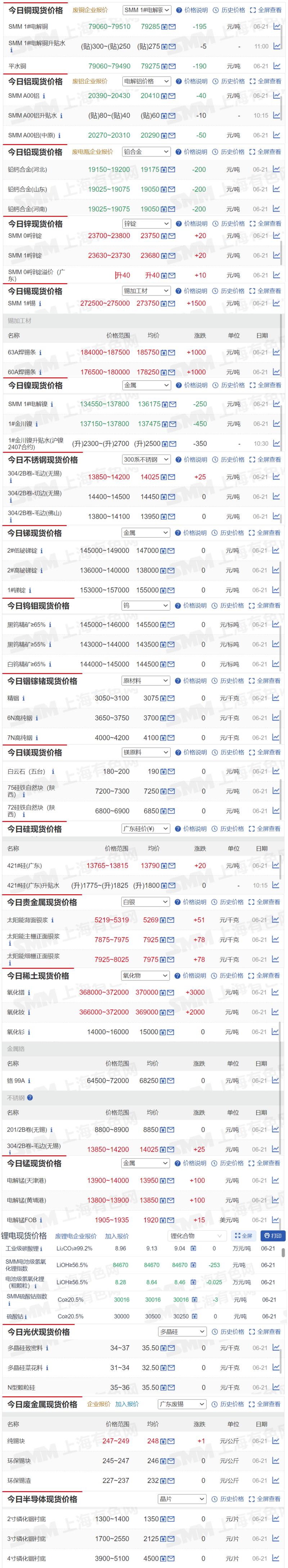Open trend chart icon for SMM 1#电解镍
The width and height of the screenshot is (288, 1568).
tap(276, 404)
